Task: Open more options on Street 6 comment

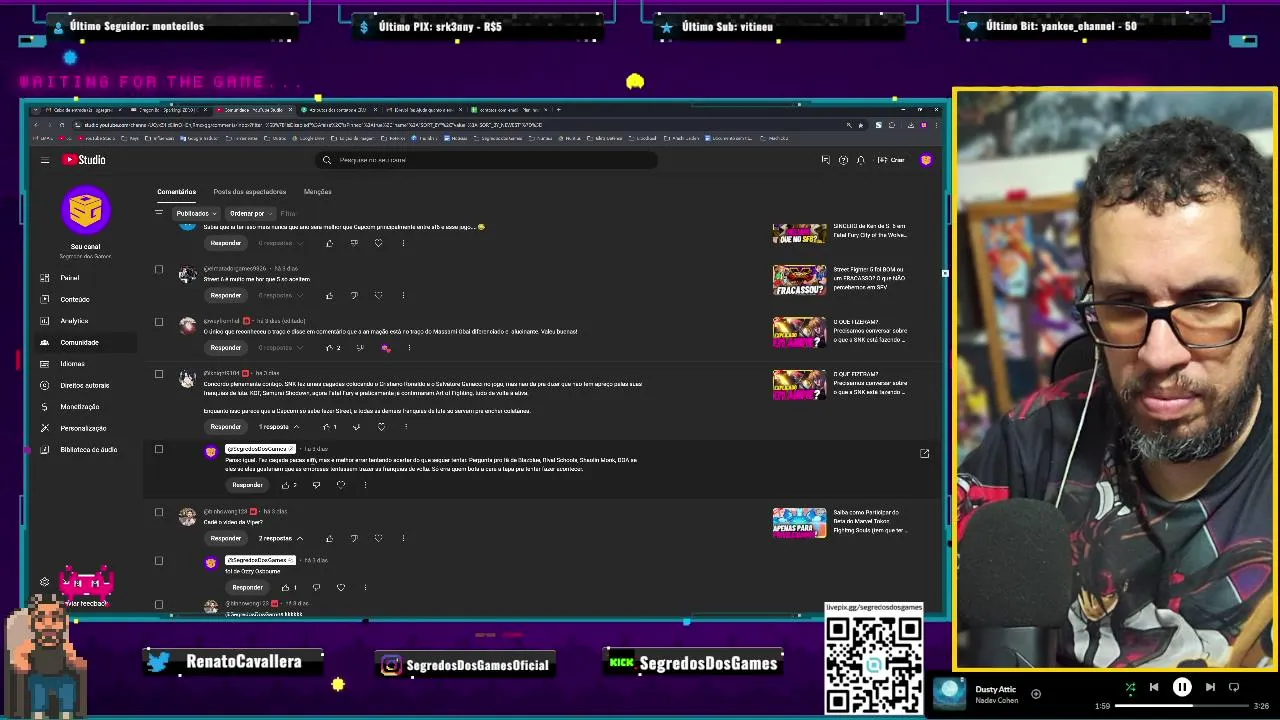Action: click(x=403, y=295)
